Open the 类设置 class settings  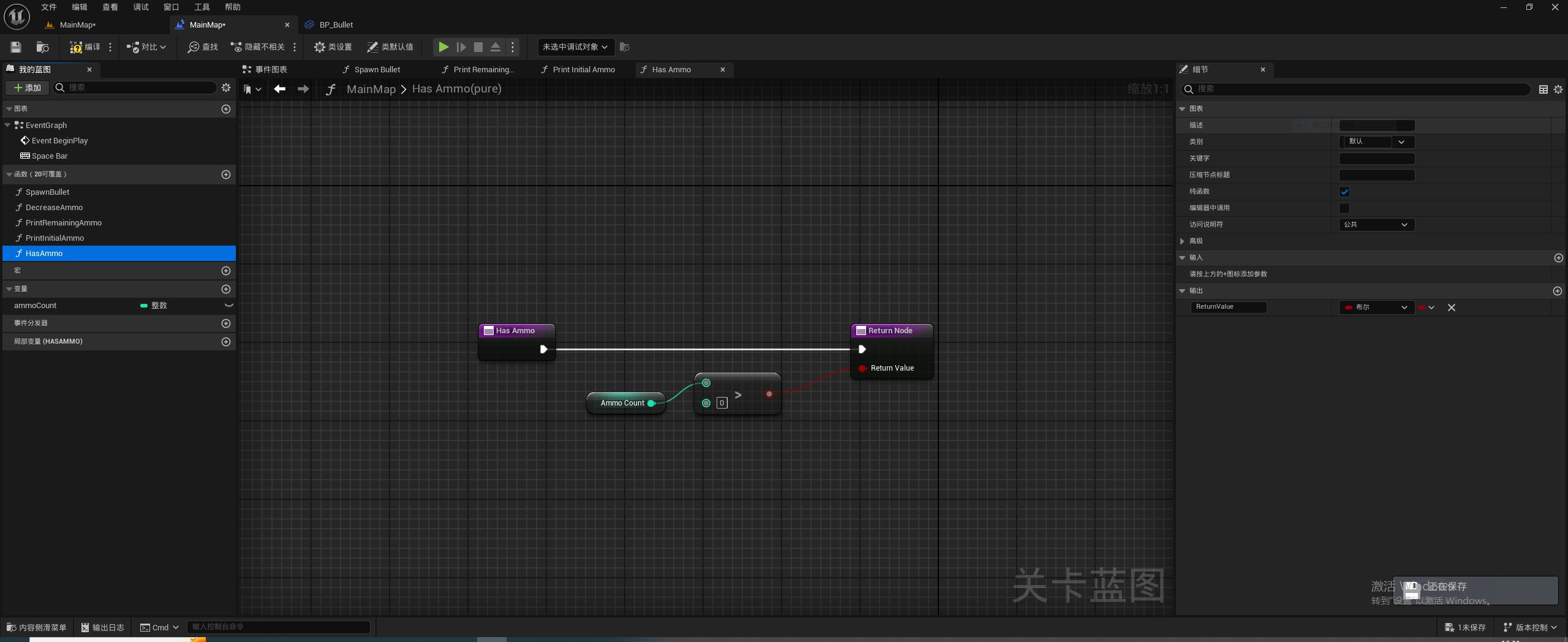(x=333, y=47)
